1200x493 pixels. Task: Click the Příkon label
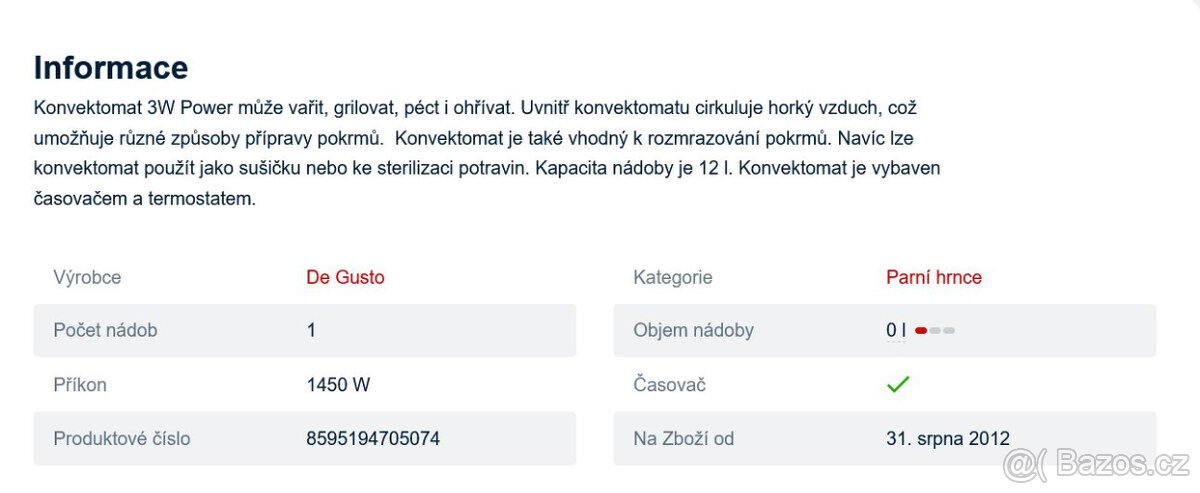pos(80,384)
